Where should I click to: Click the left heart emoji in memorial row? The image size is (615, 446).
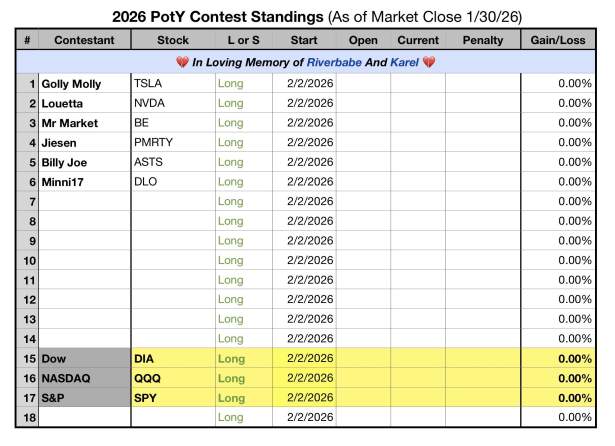181,62
